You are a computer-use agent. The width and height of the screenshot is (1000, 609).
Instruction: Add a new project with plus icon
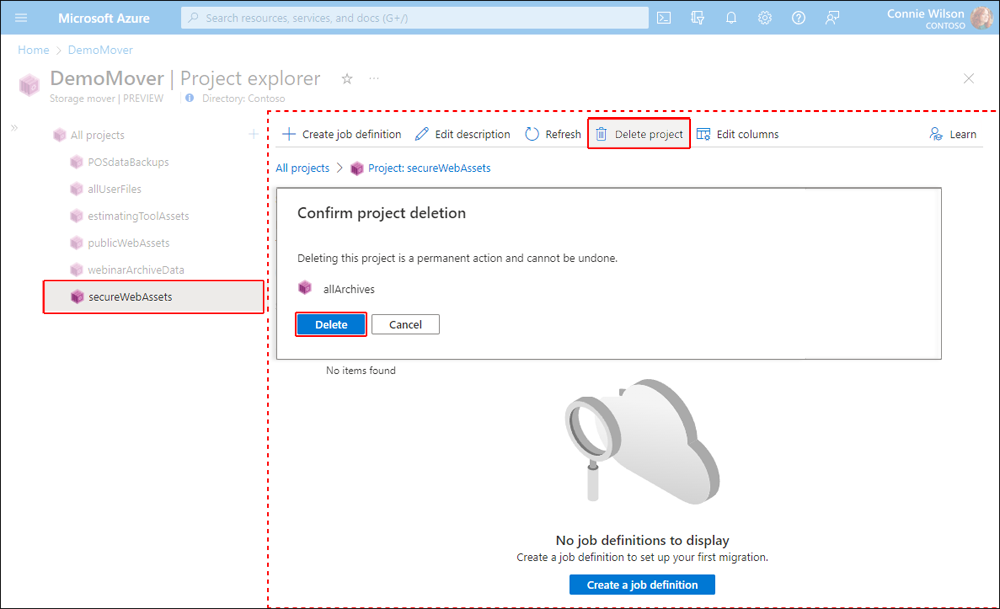click(x=253, y=134)
